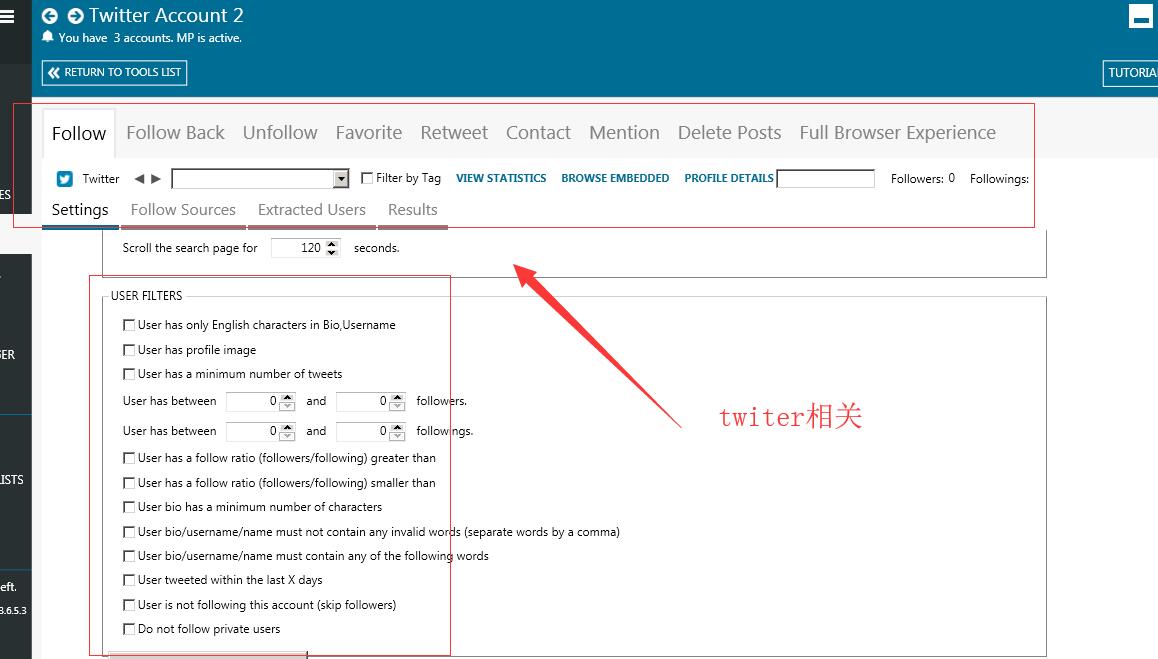This screenshot has width=1158, height=659.
Task: Open the VIEW STATISTICS link
Action: 501,178
